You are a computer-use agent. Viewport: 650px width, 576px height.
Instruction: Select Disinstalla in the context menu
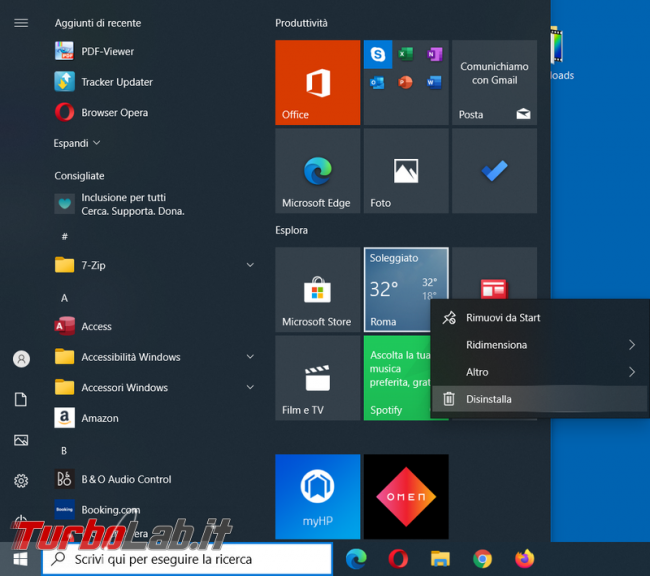(539, 399)
